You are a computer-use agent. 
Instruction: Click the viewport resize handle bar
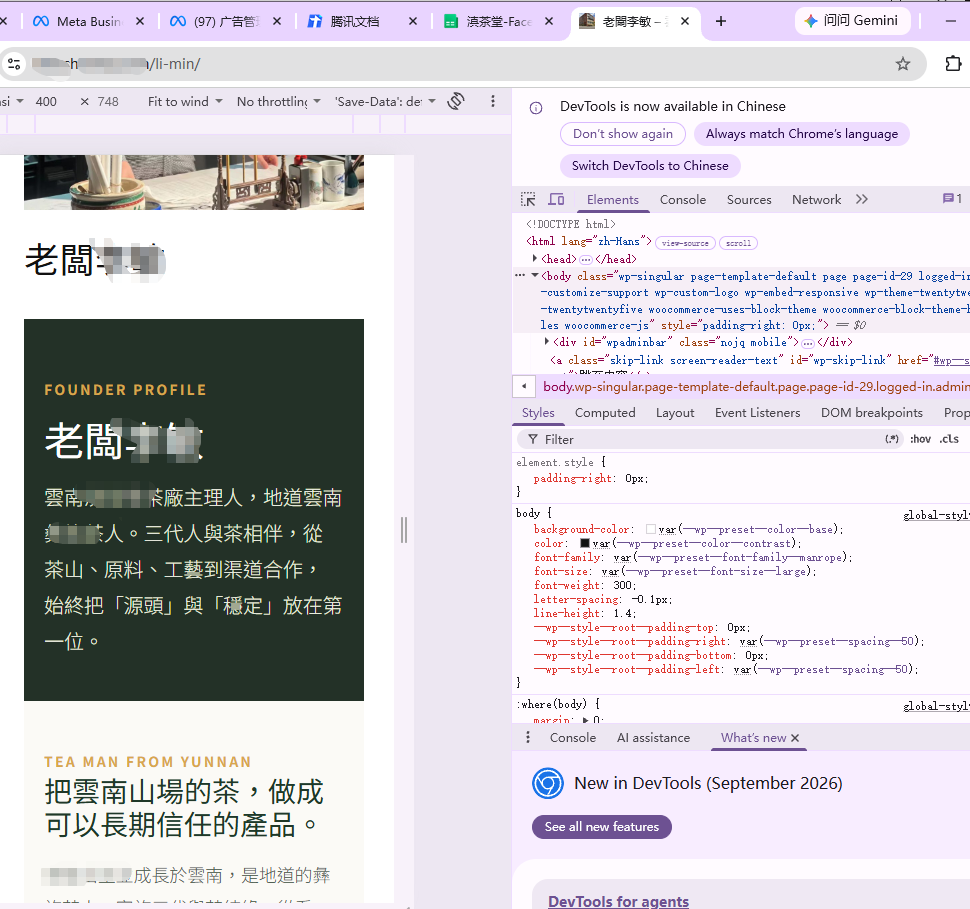click(x=404, y=530)
